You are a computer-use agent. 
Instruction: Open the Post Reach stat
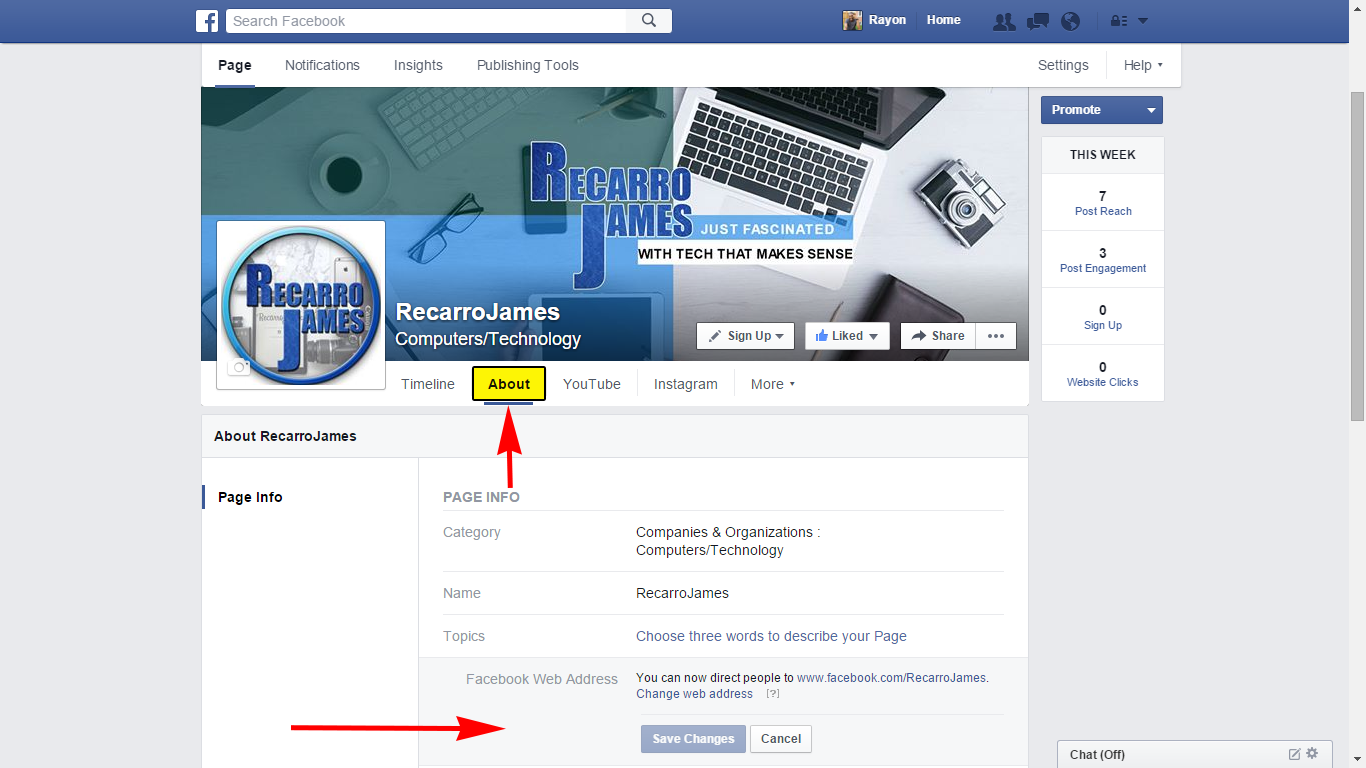1103,202
